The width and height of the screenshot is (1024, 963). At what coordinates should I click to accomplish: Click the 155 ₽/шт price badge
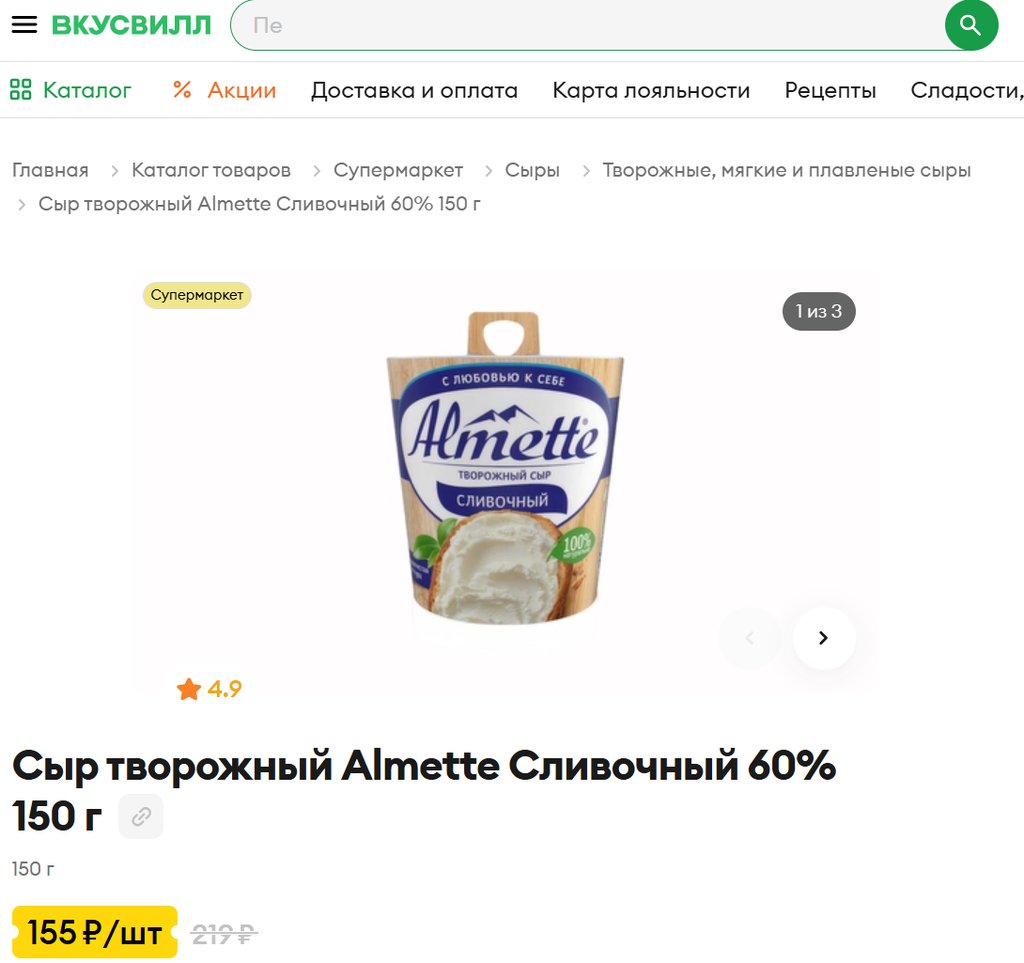95,932
